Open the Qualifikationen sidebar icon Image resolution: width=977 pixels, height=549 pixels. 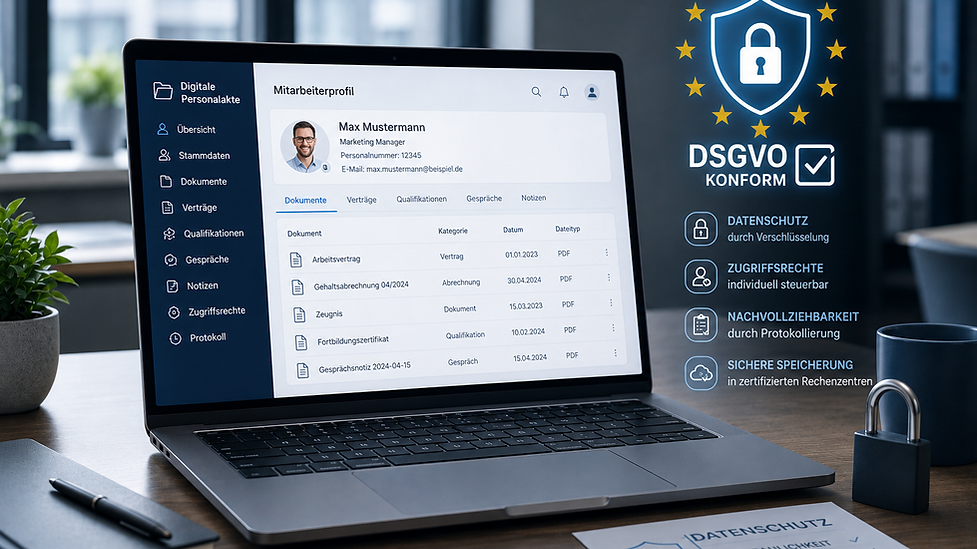tap(169, 234)
